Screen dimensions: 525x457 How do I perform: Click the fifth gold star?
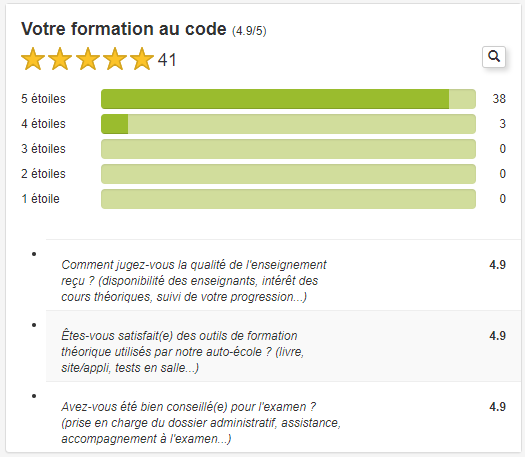click(142, 59)
